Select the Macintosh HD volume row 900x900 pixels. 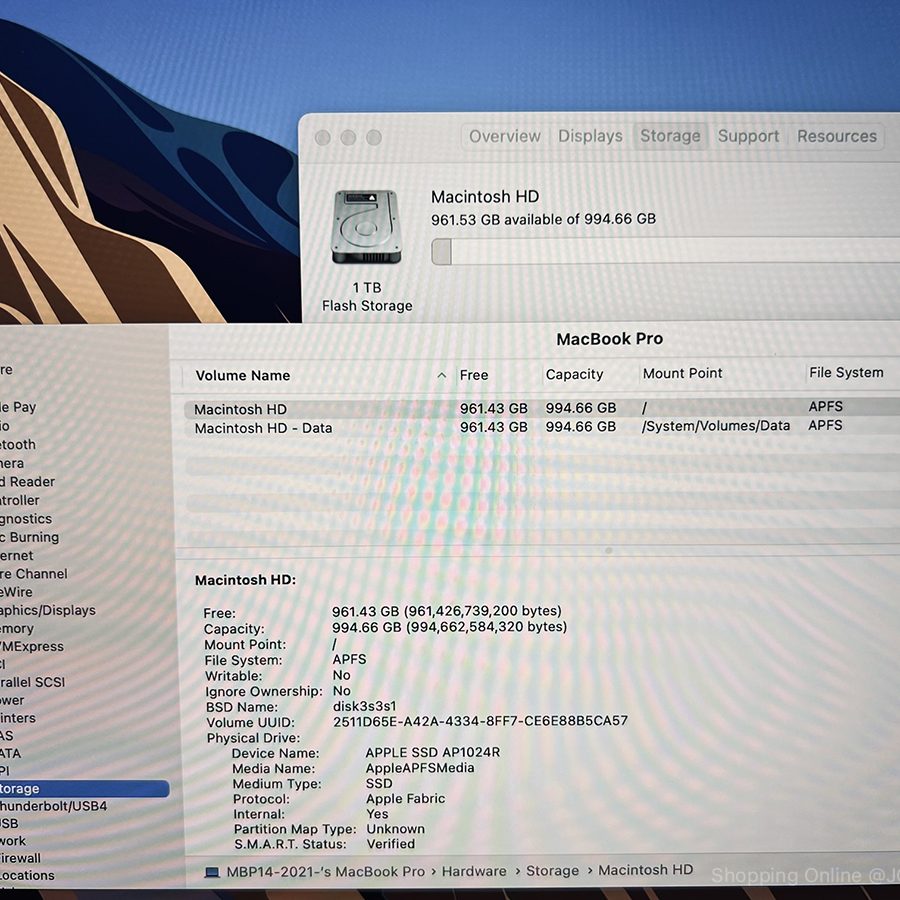[x=541, y=408]
